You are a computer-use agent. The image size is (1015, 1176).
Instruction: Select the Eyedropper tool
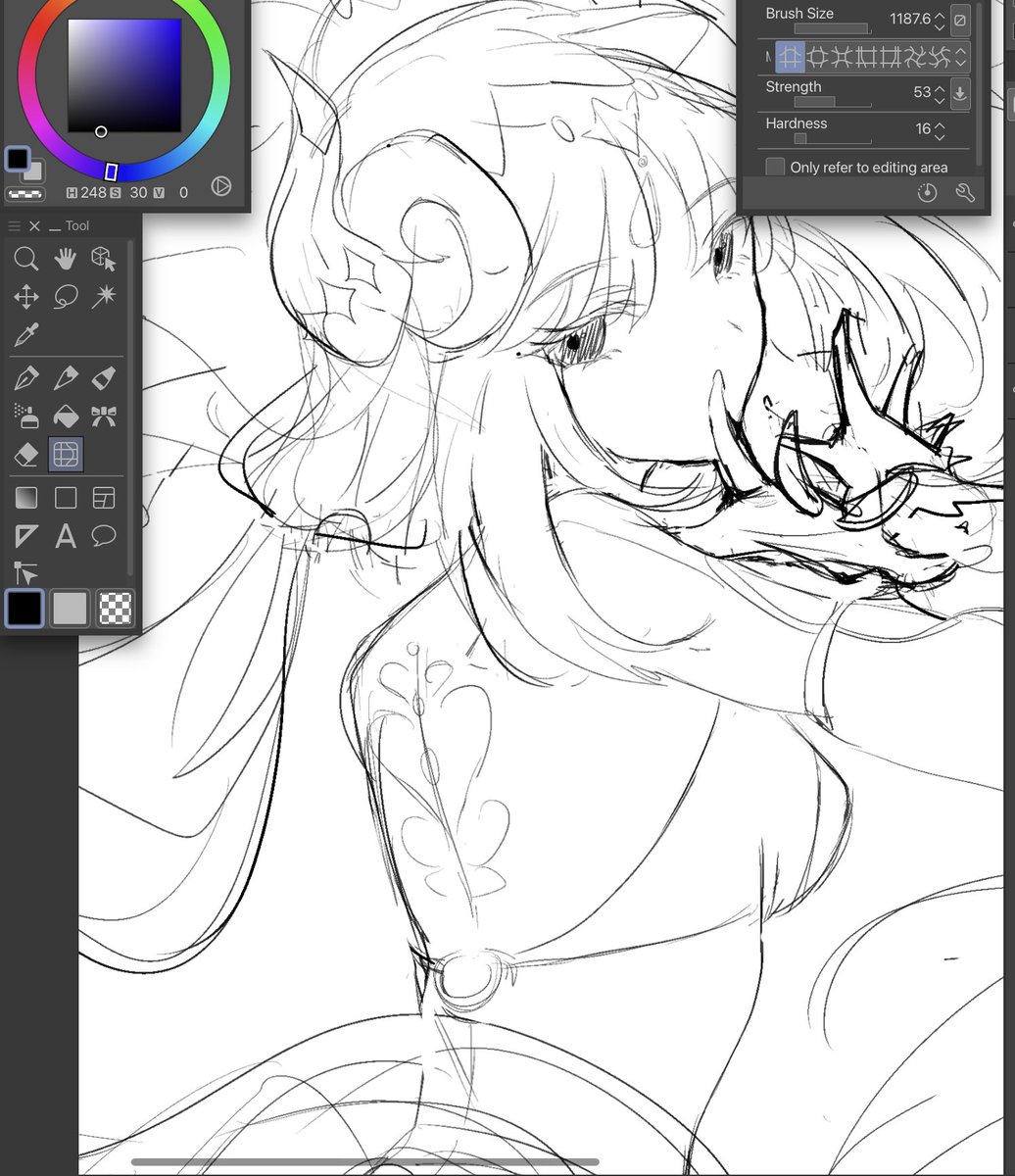26,335
